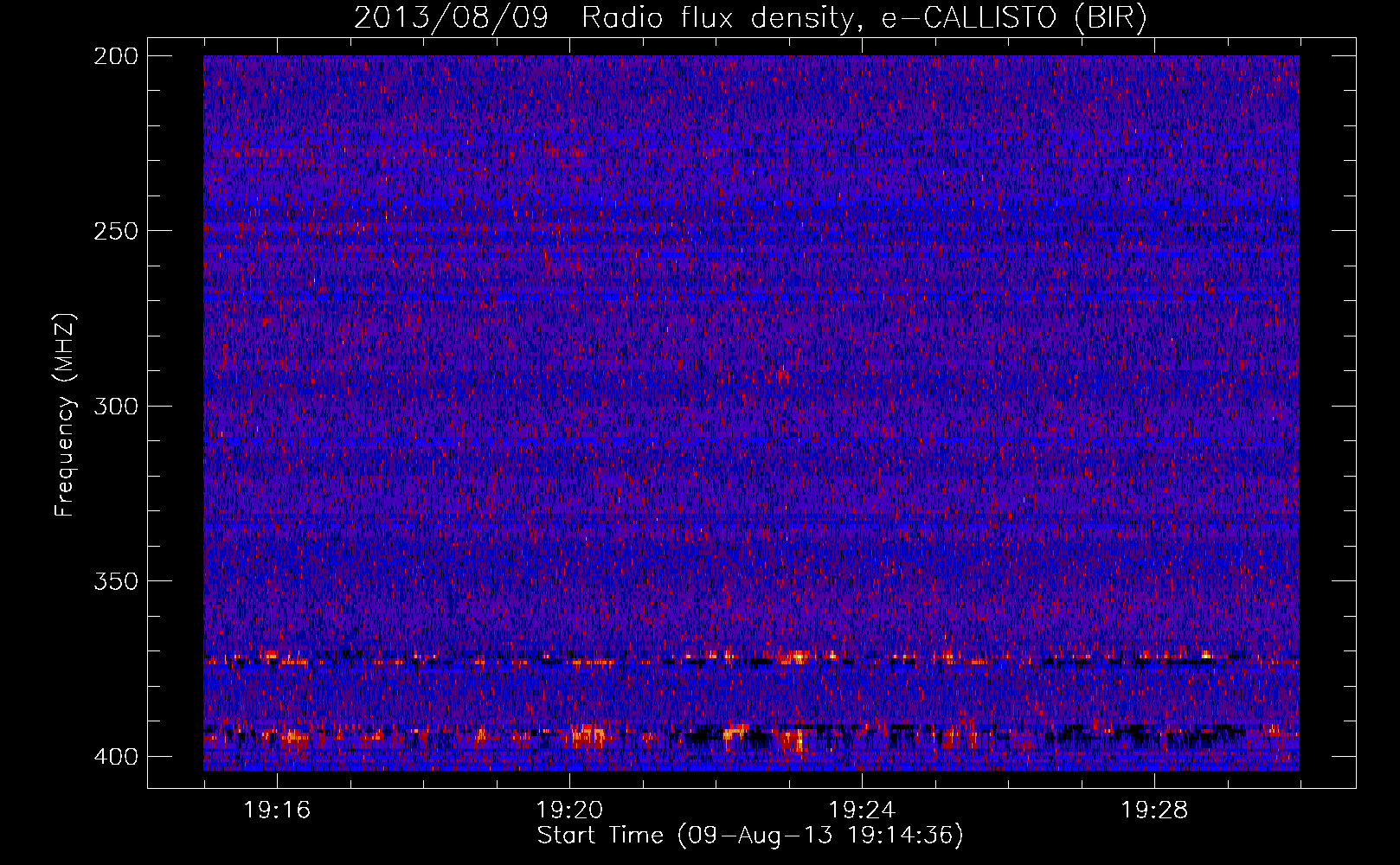Click the 350 frequency tick label
Screen dimensions: 1400x865
[115, 581]
